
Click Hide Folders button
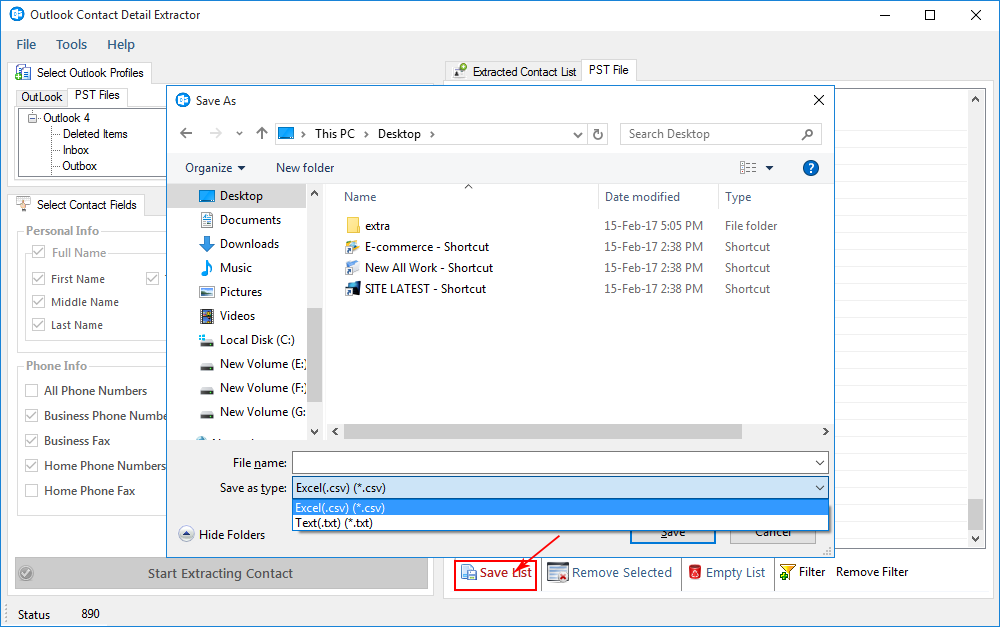click(x=222, y=535)
